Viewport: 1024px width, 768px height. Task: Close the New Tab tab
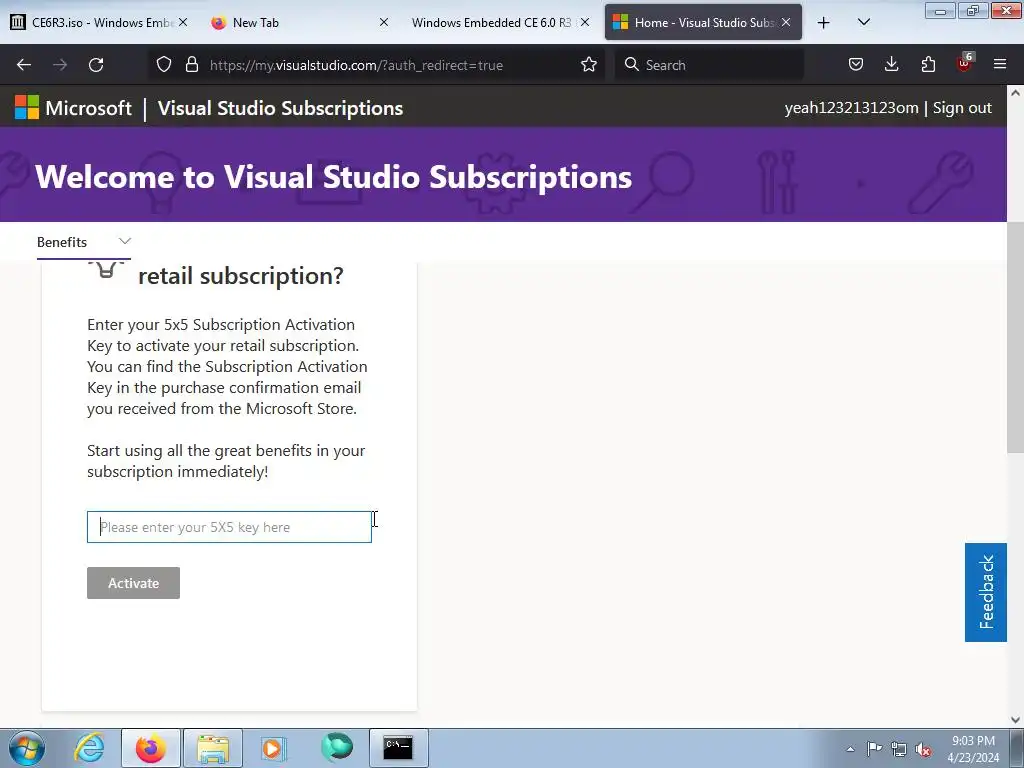pos(384,22)
